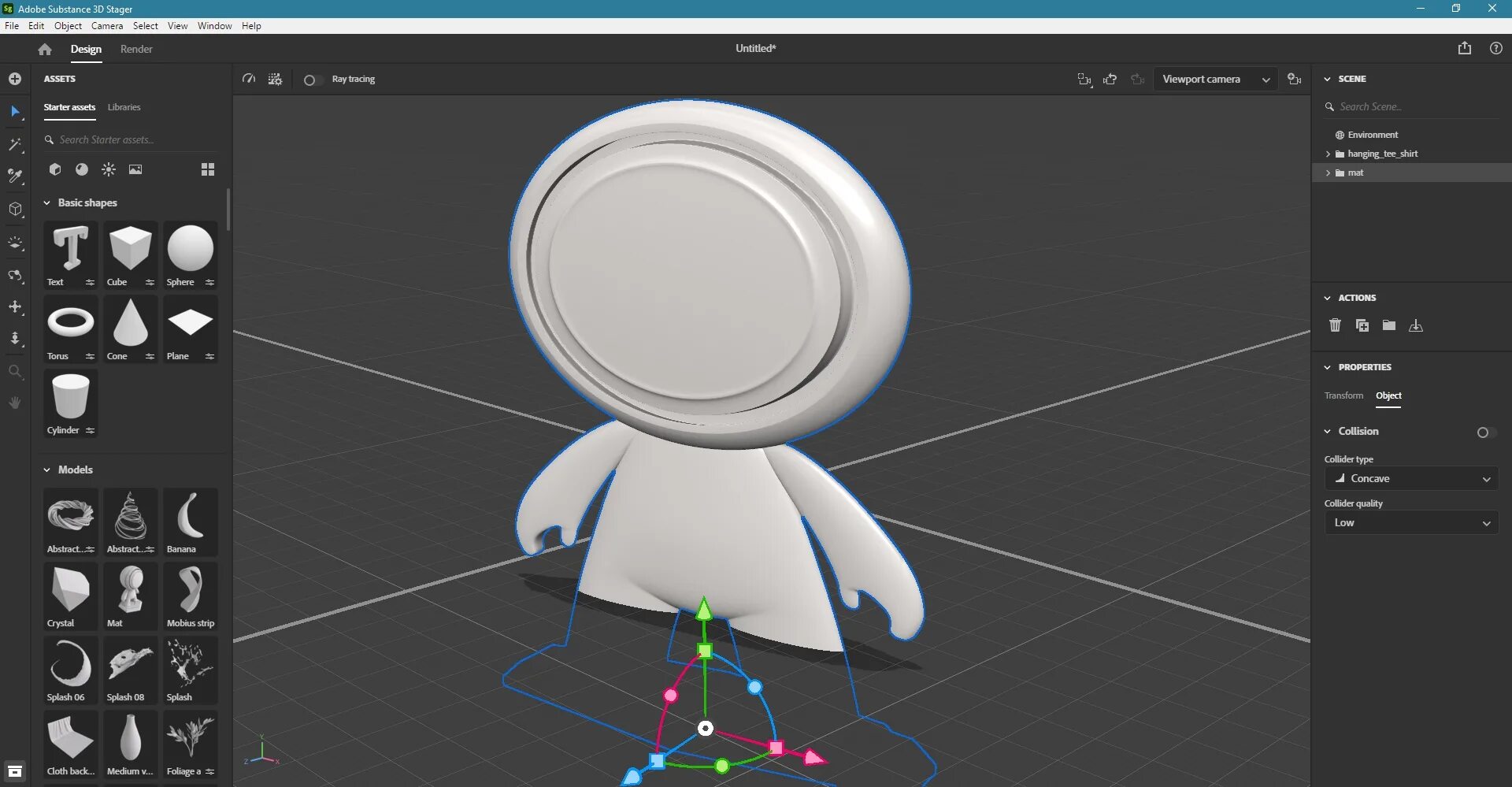
Task: Open Cube shape options sliders icon
Action: 150,282
